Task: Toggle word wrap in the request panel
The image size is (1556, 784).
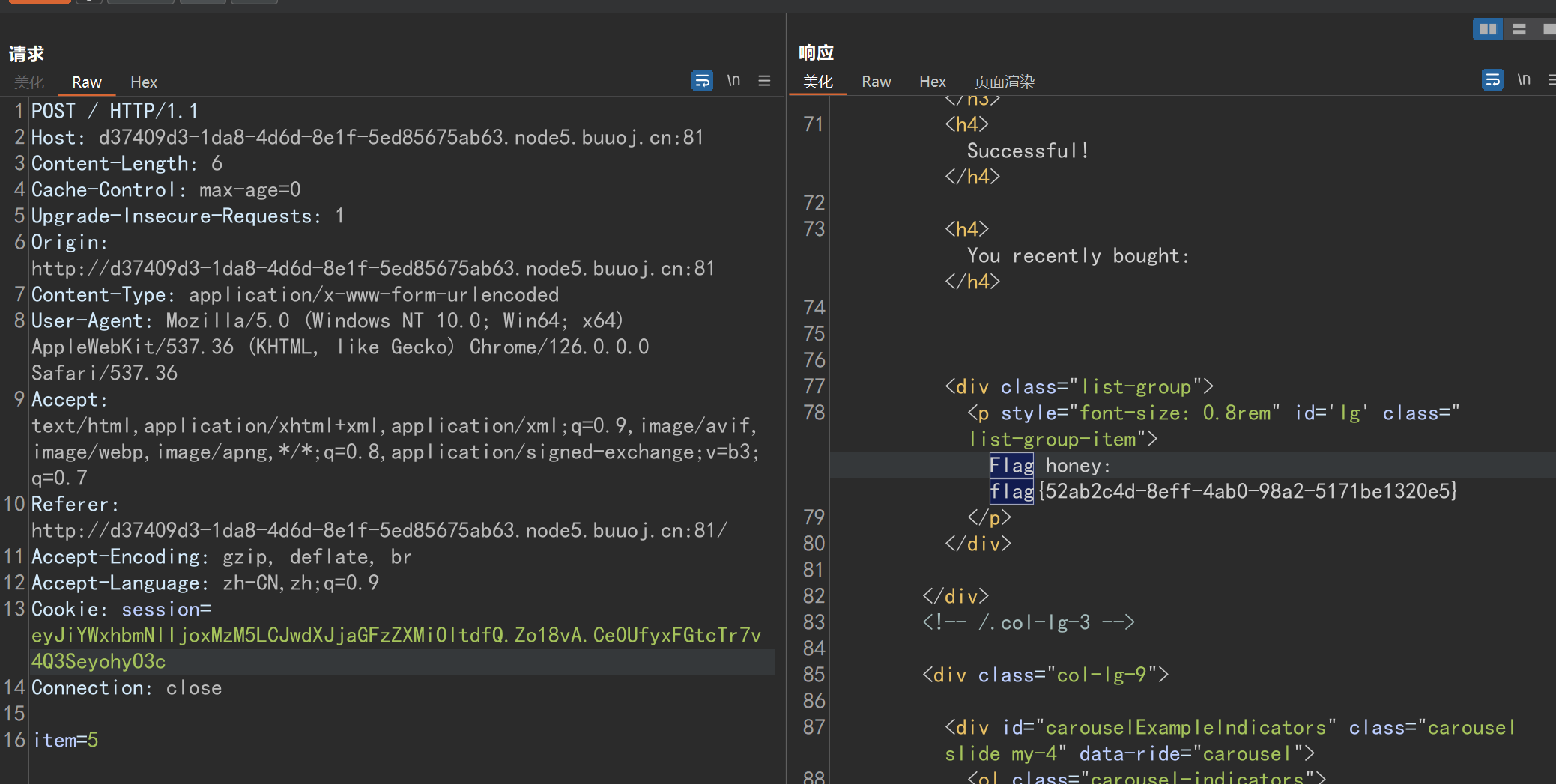Action: [x=702, y=80]
